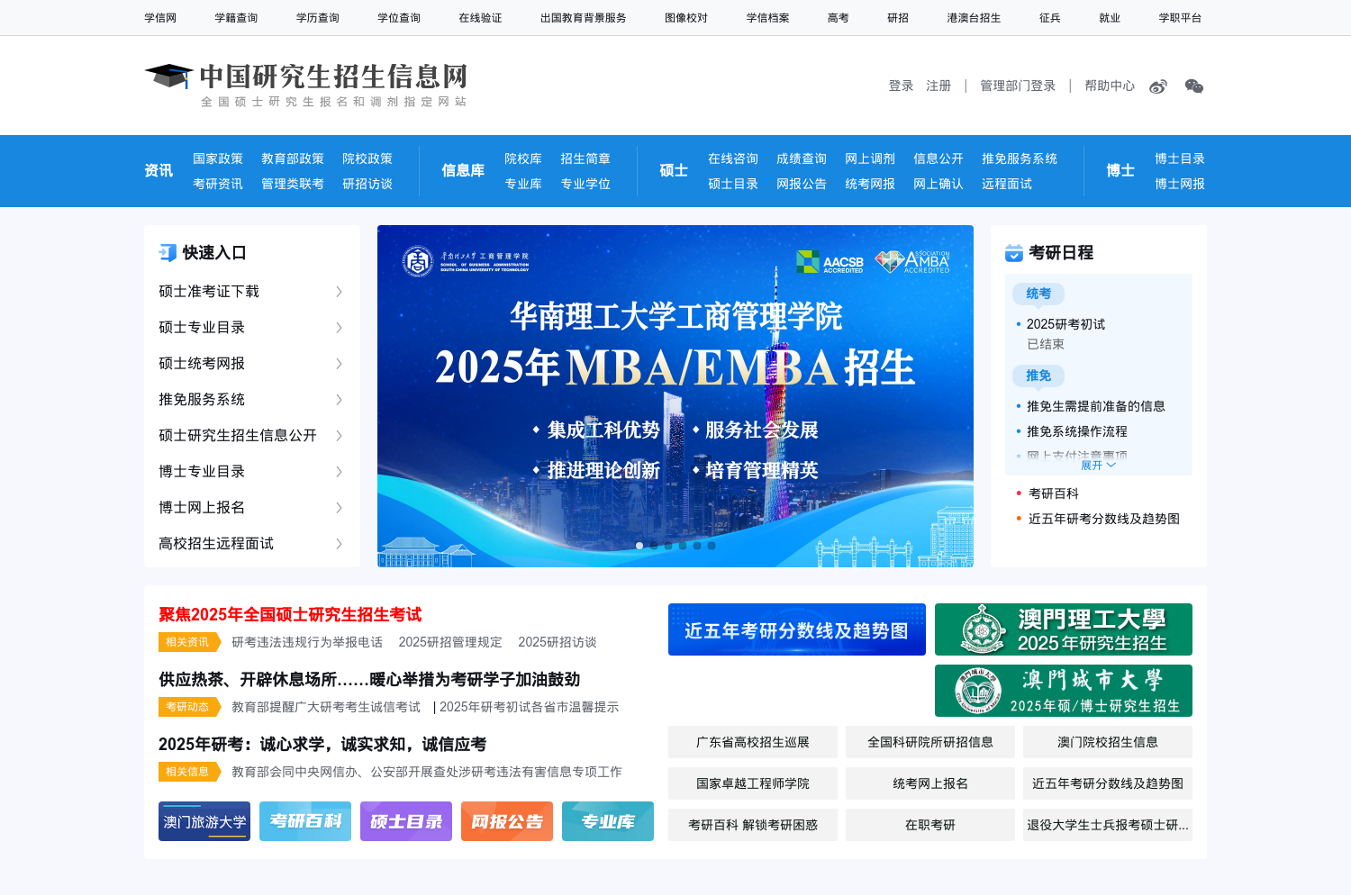Viewport: 1351px width, 896px height.
Task: Click 专业库 teal button
Action: click(x=608, y=821)
